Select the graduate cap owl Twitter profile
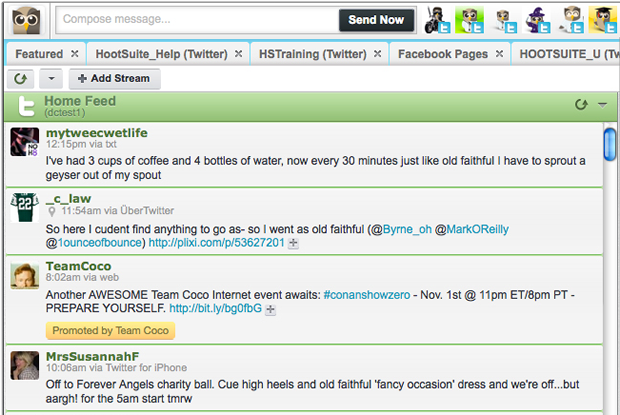This screenshot has height=415, width=620. (603, 20)
